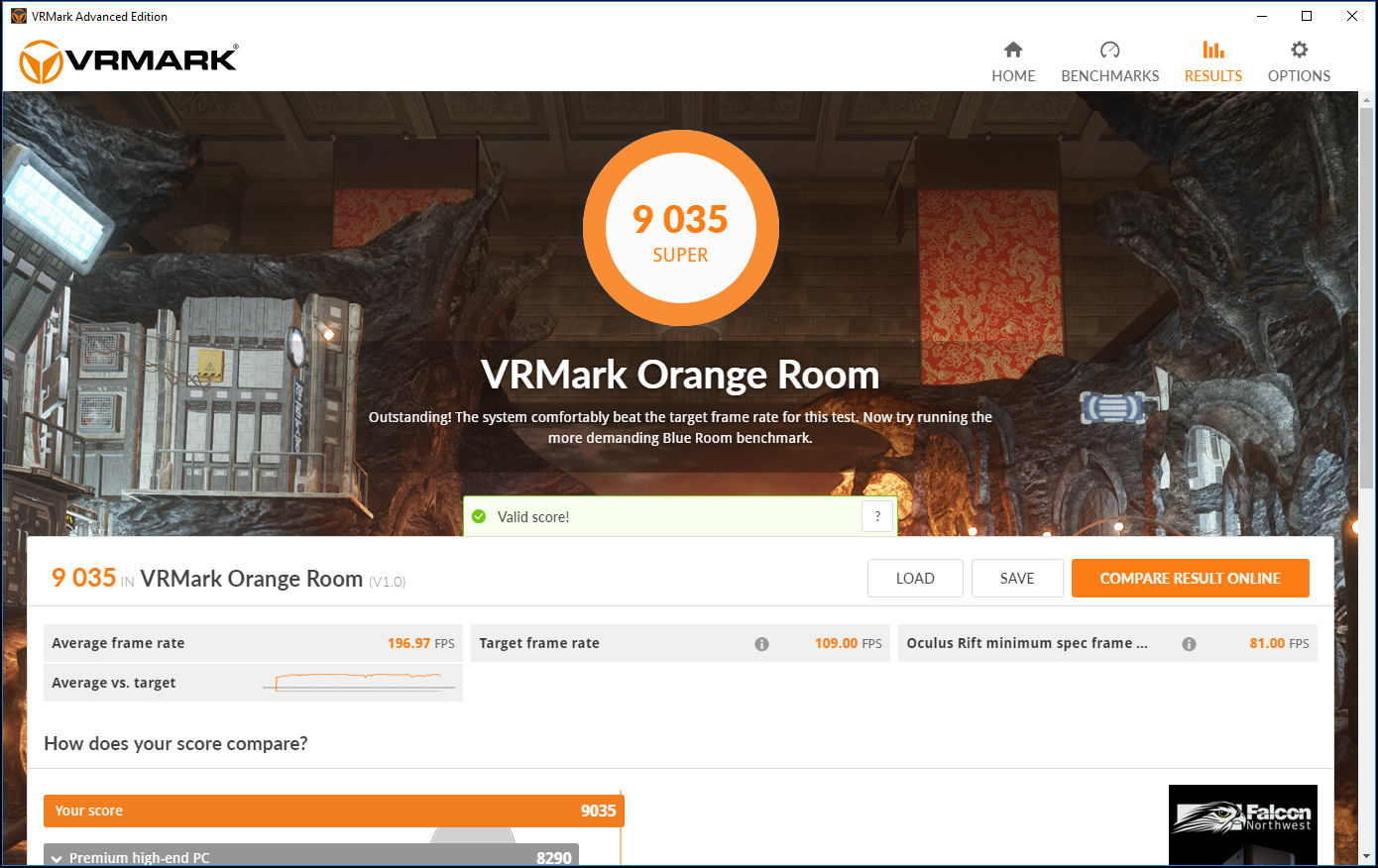Click the 'Valid score!' message text

coord(533,517)
